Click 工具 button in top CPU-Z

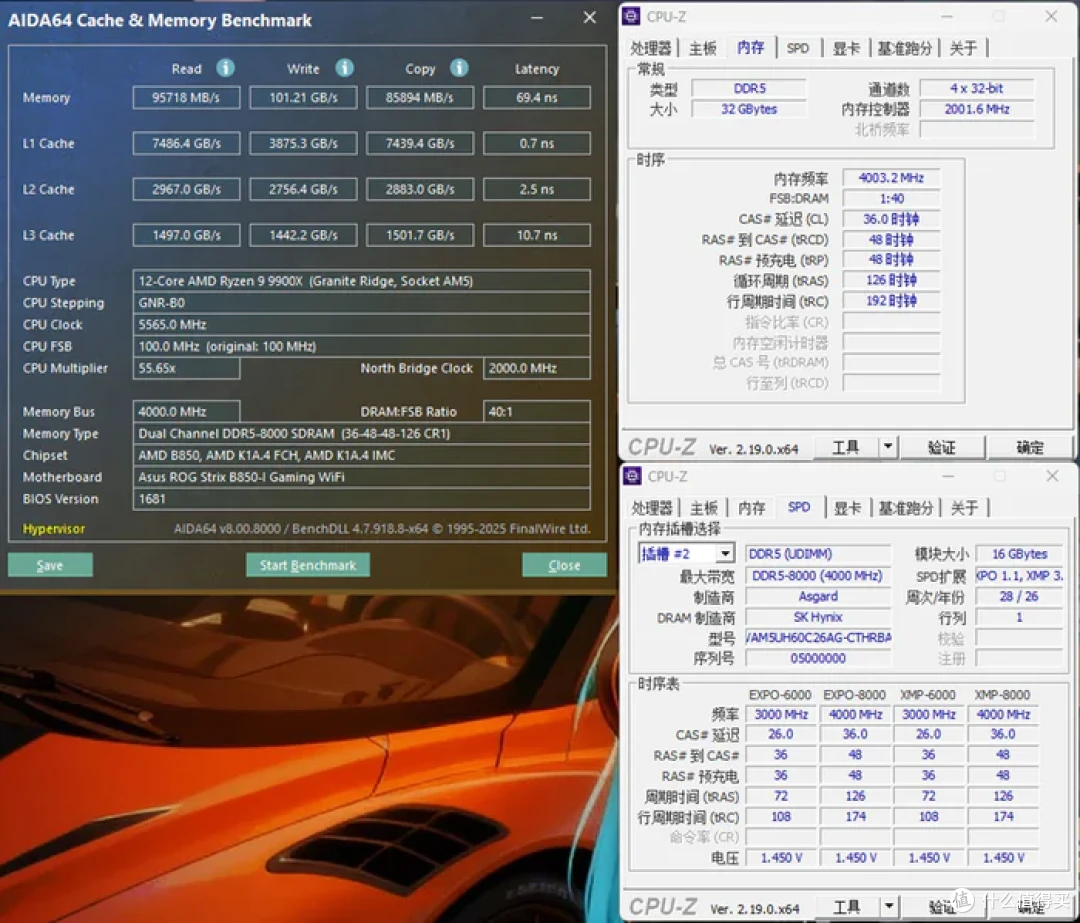click(x=846, y=447)
